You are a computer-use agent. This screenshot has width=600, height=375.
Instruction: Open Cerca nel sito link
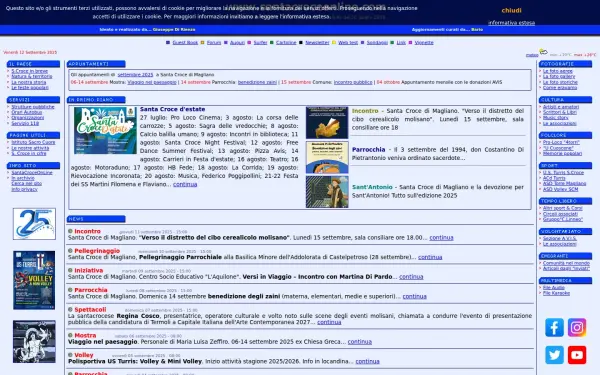pyautogui.click(x=26, y=183)
